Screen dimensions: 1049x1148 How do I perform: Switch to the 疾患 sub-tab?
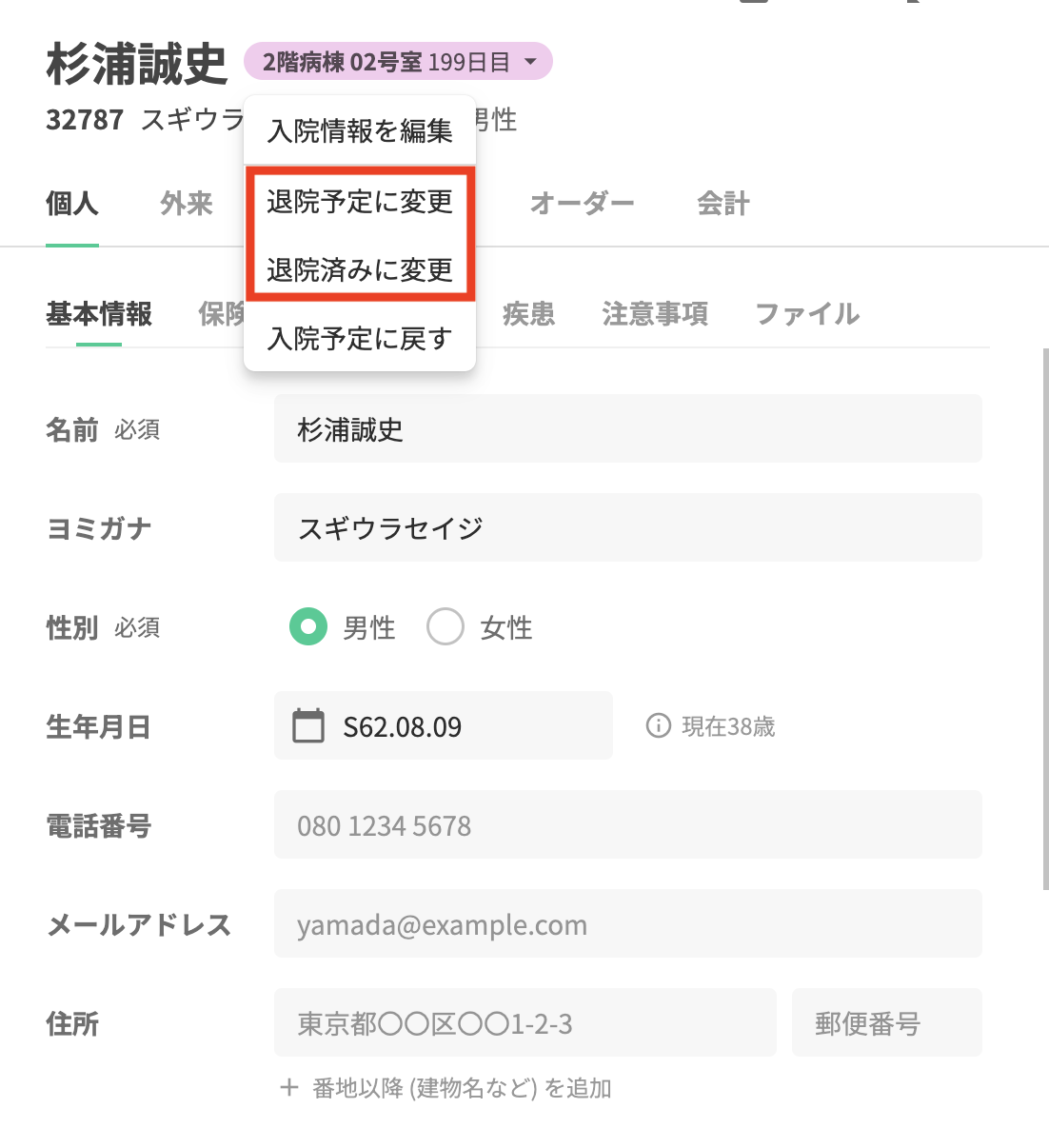[529, 313]
